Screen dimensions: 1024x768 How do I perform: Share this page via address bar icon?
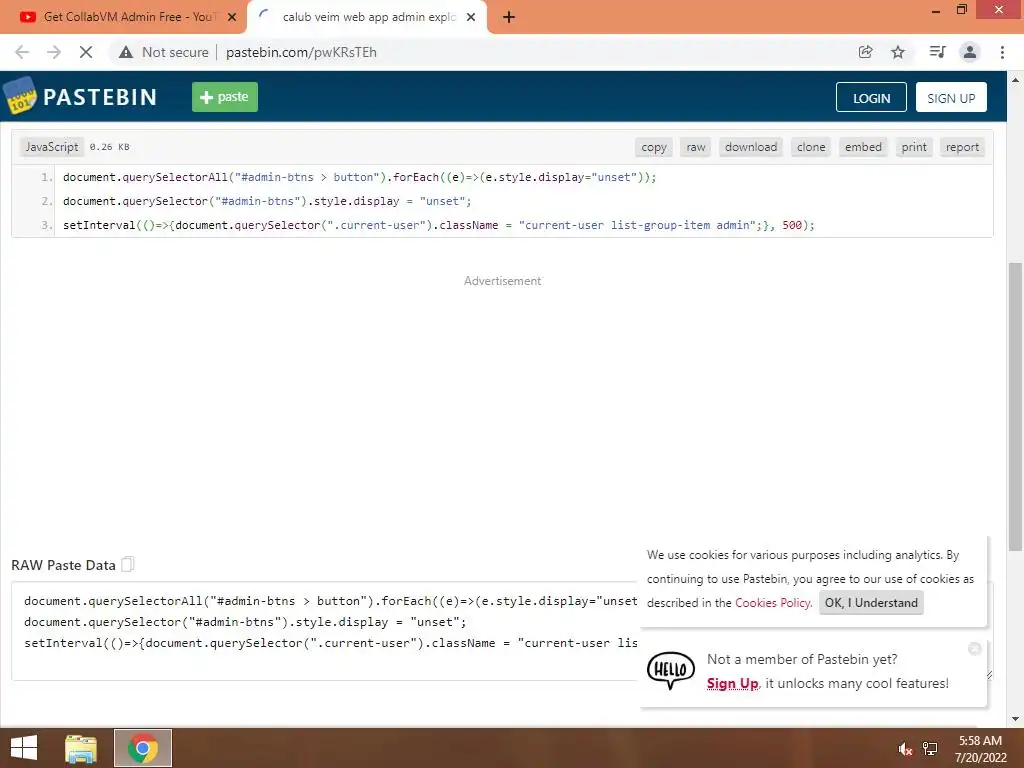[x=865, y=52]
